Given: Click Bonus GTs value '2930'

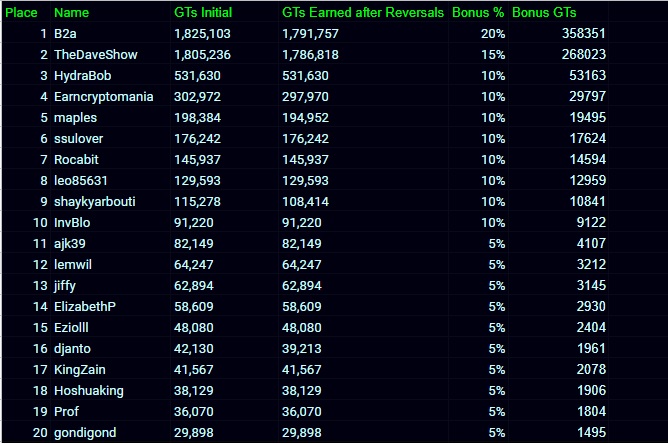Looking at the screenshot, I should point(591,306).
